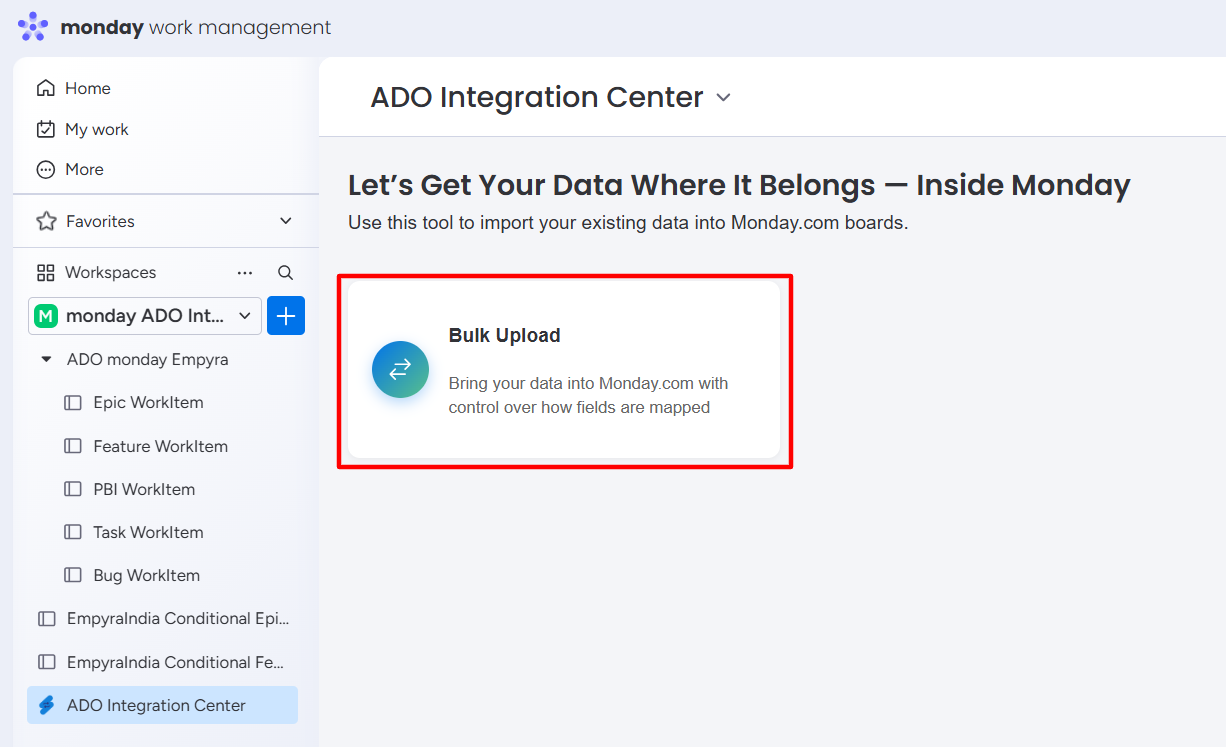
Task: Click the Workspaces search magnifier icon
Action: click(285, 272)
